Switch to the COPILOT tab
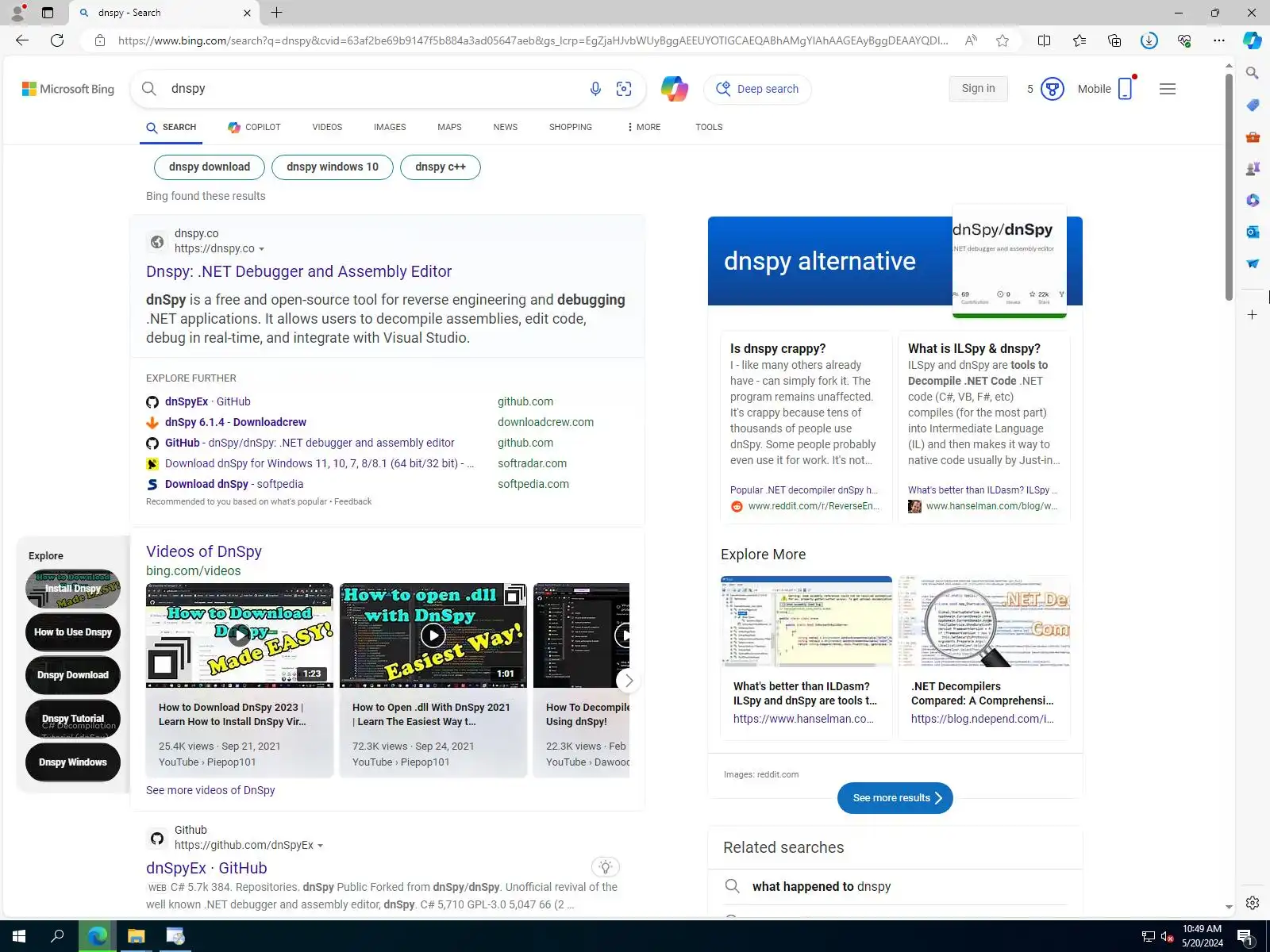This screenshot has height=952, width=1270. tap(254, 127)
